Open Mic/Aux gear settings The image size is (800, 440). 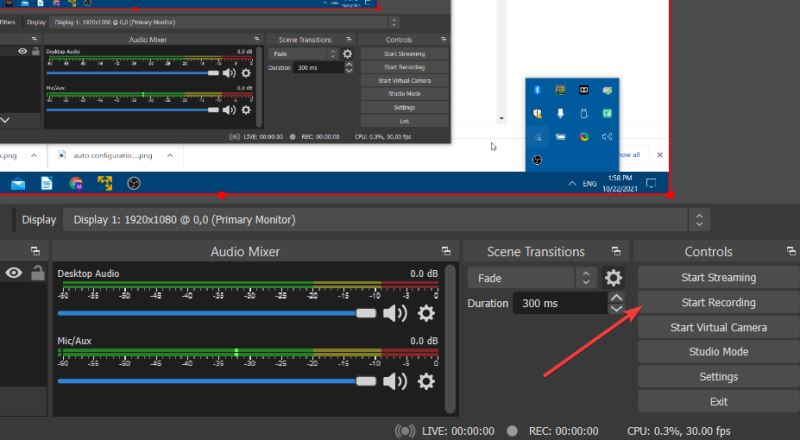coord(426,381)
